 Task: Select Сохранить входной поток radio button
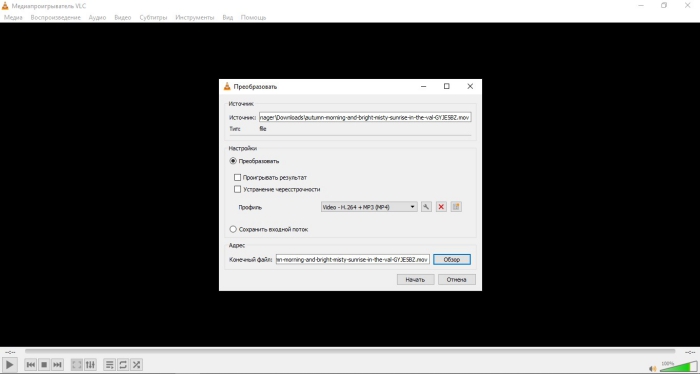(x=233, y=229)
